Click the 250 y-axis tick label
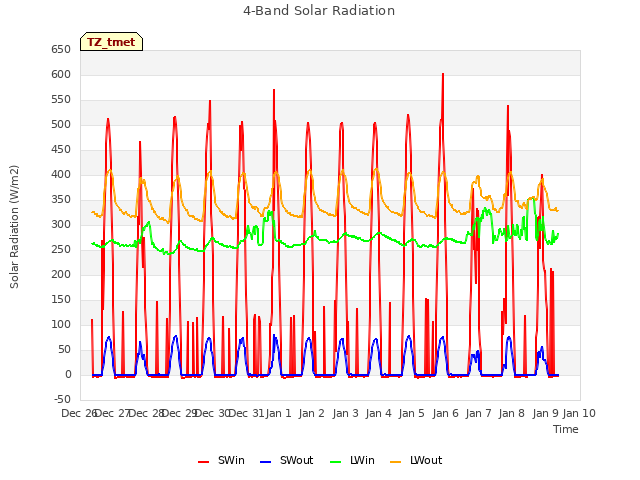This screenshot has height=480, width=640. 61,249
